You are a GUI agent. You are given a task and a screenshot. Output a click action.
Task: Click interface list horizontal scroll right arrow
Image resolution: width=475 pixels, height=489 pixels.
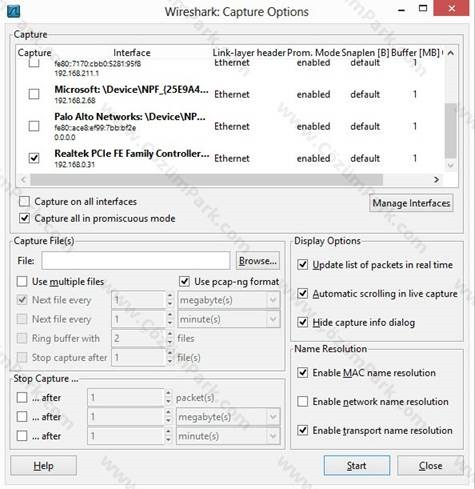436,180
